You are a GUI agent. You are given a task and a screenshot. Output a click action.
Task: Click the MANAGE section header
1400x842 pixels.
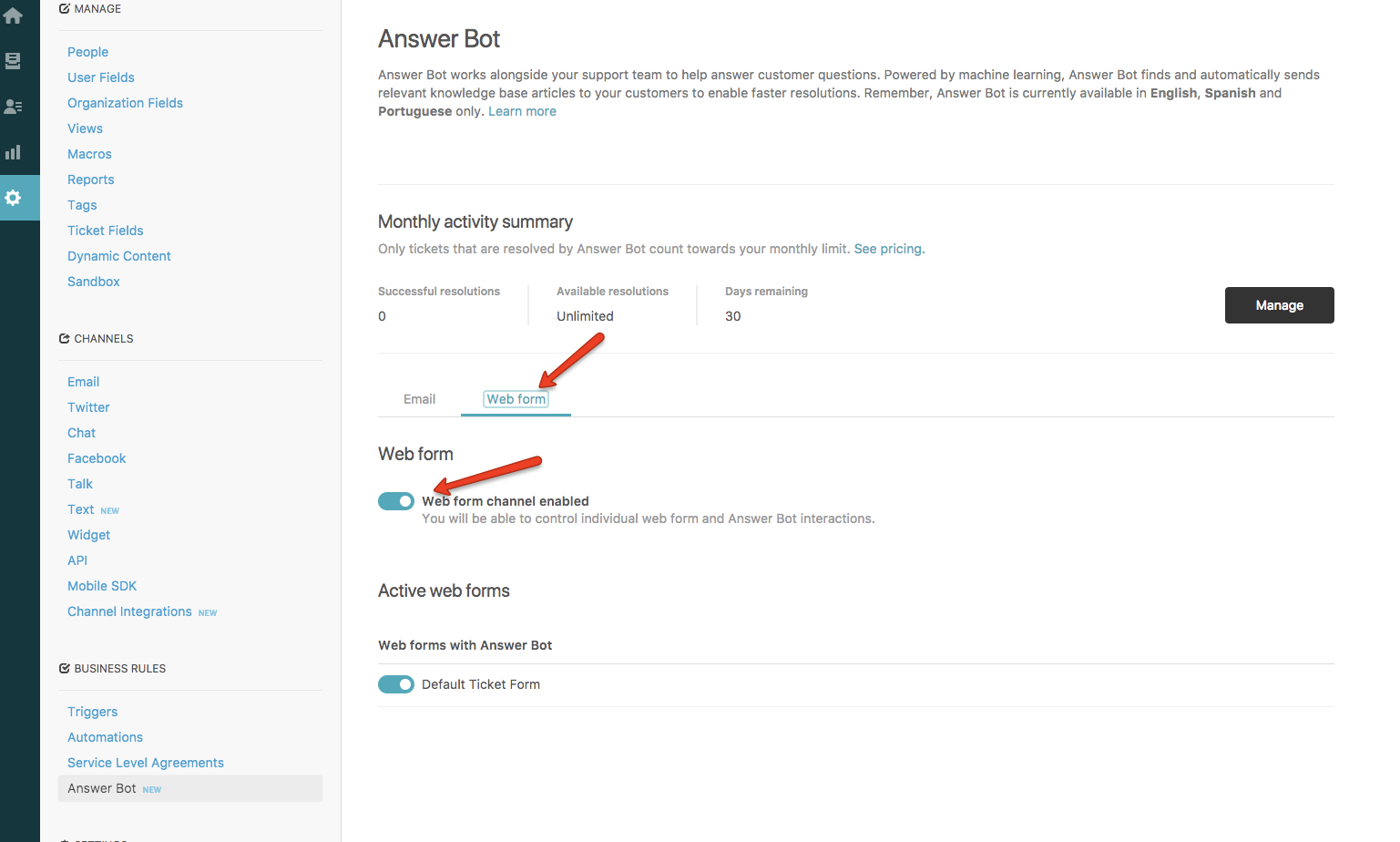point(90,8)
